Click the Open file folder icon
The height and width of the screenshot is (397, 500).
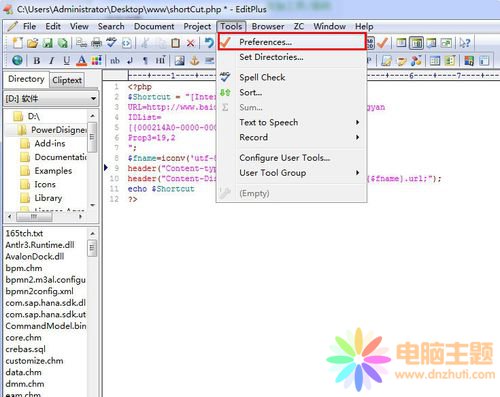pos(33,43)
